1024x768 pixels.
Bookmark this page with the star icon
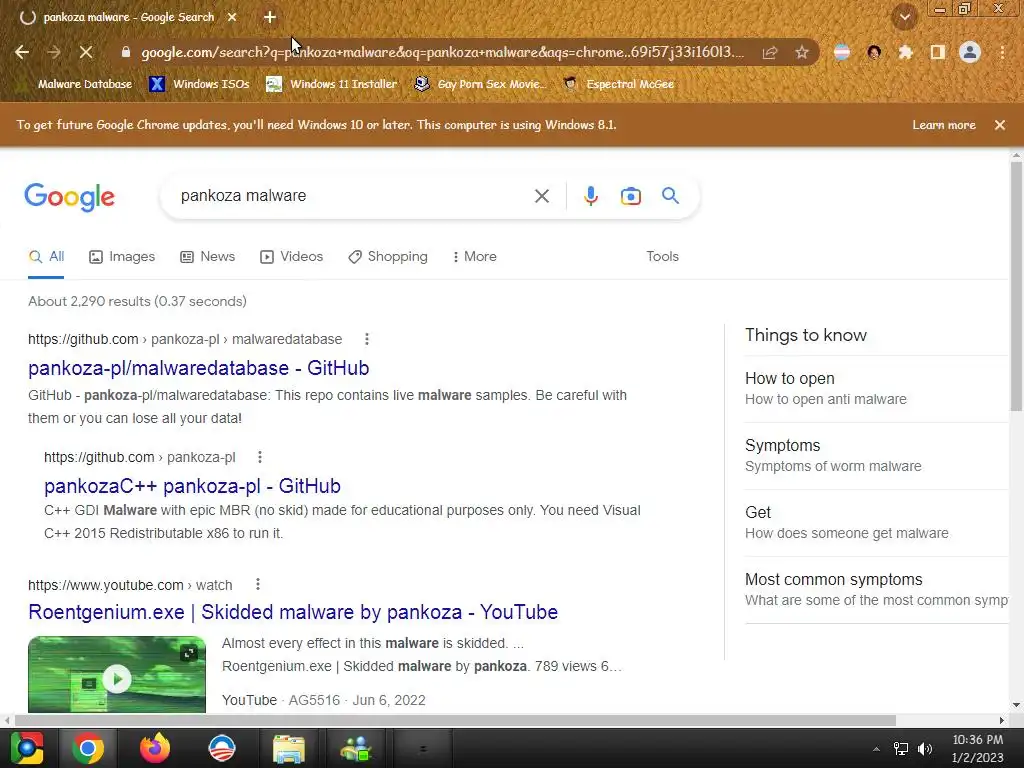(802, 52)
